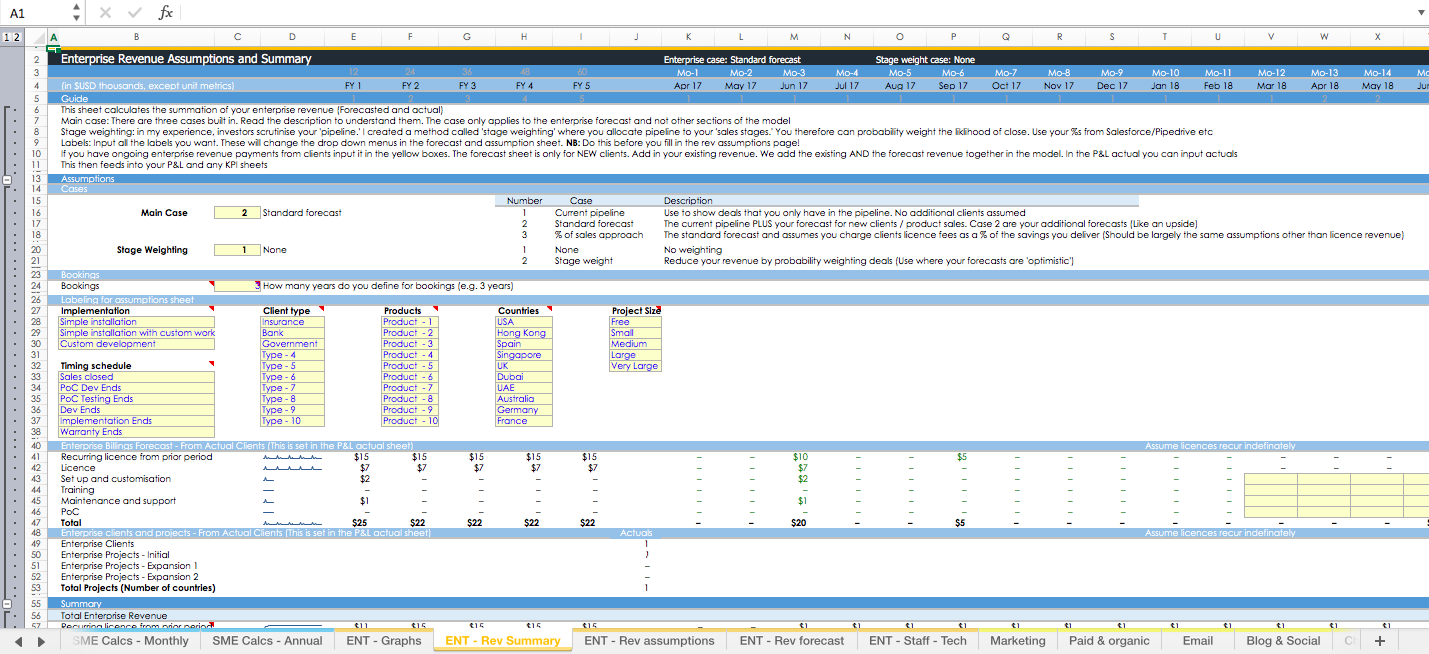The height and width of the screenshot is (654, 1429).
Task: Open the ENT - Graphs sheet tab
Action: 384,641
